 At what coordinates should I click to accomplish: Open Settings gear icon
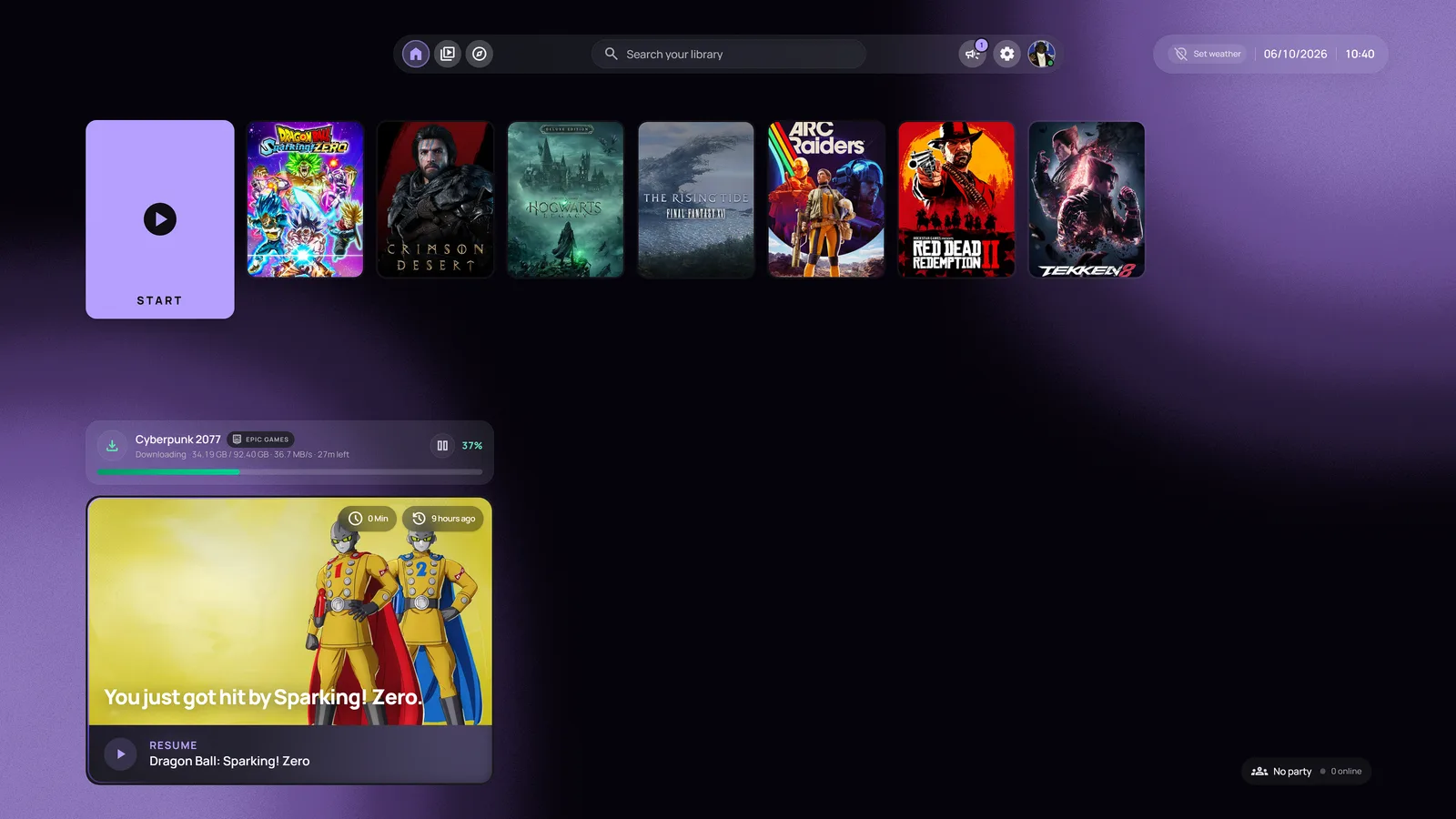pos(1007,54)
